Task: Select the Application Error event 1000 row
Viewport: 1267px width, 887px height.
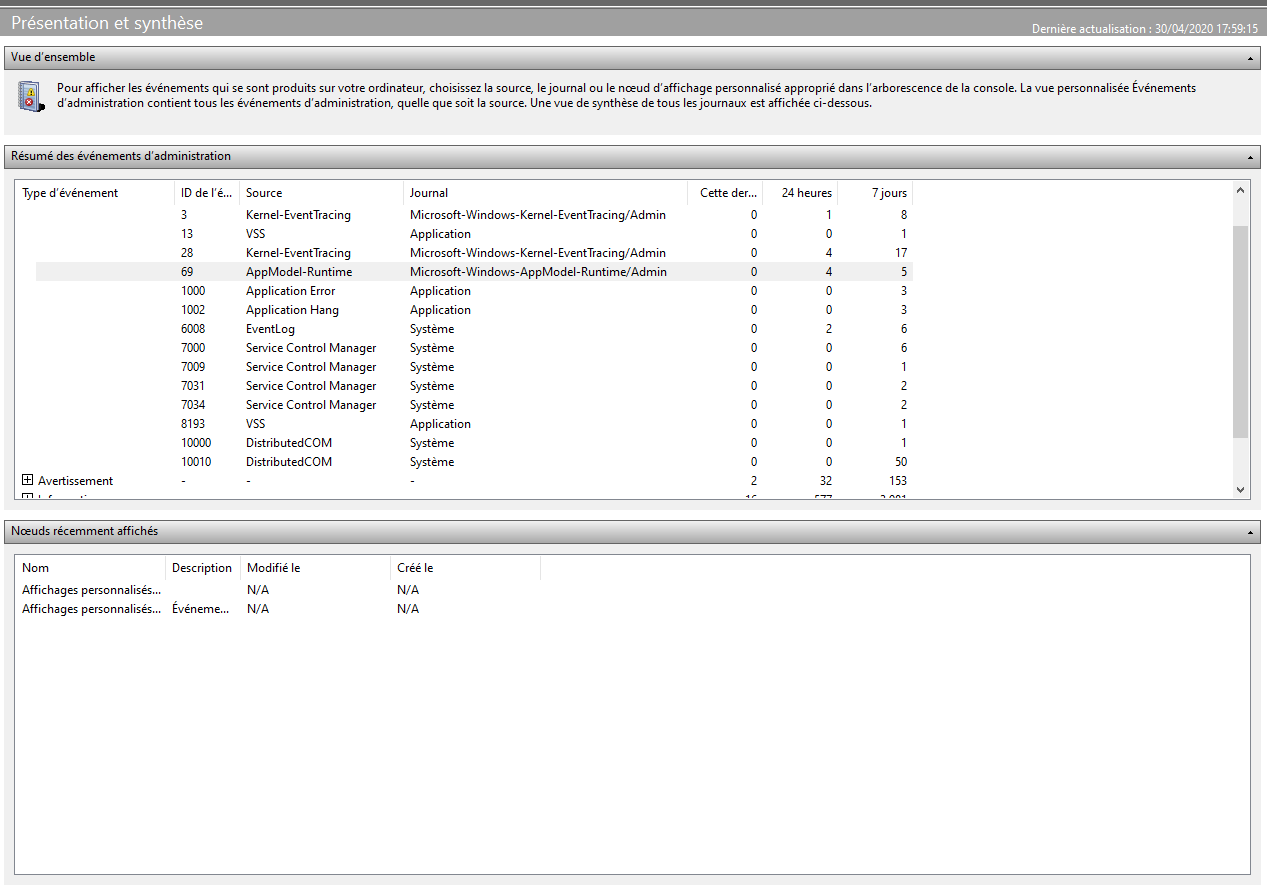Action: point(474,291)
